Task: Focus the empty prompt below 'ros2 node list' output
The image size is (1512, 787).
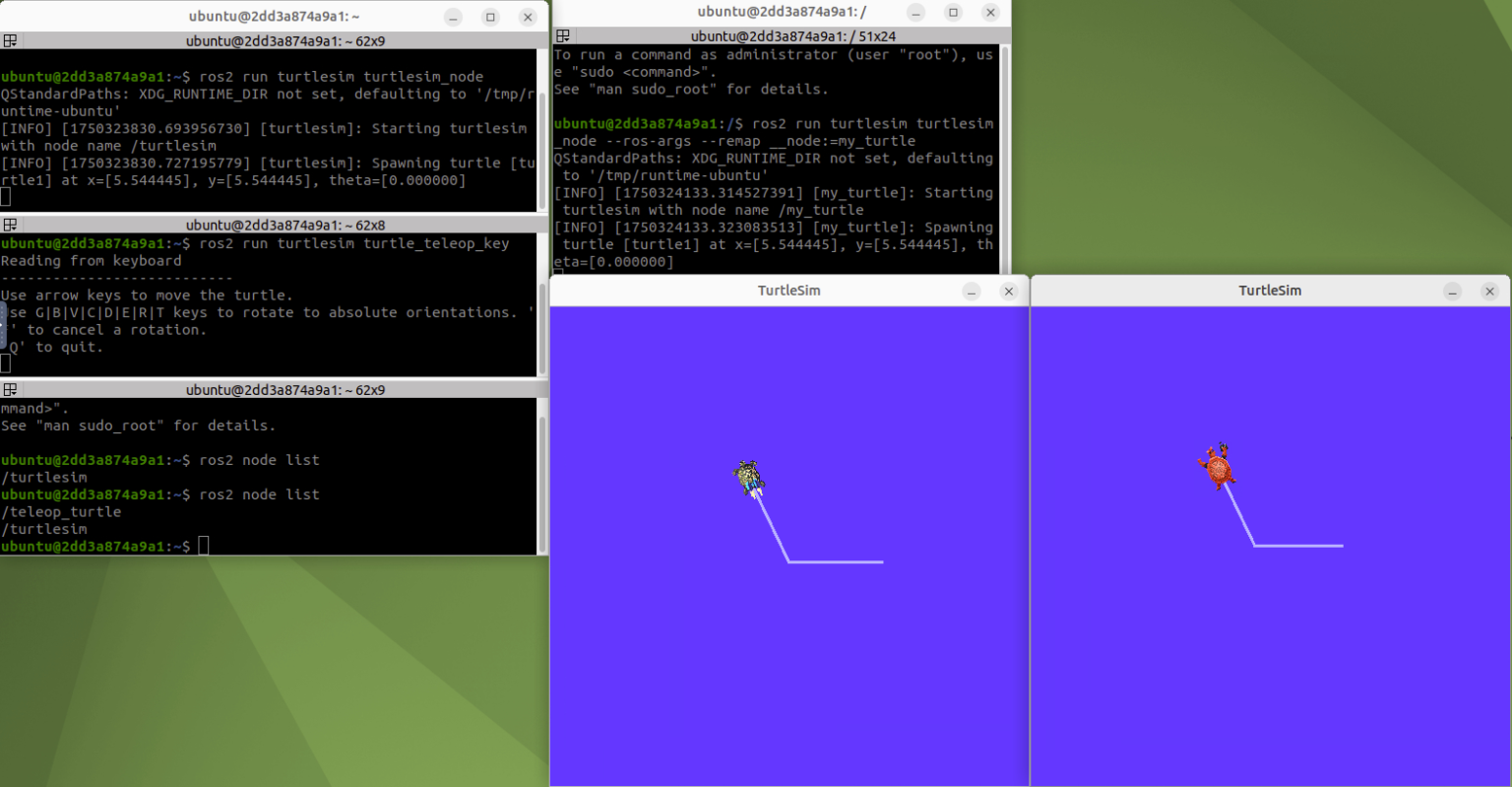Action: (x=204, y=546)
